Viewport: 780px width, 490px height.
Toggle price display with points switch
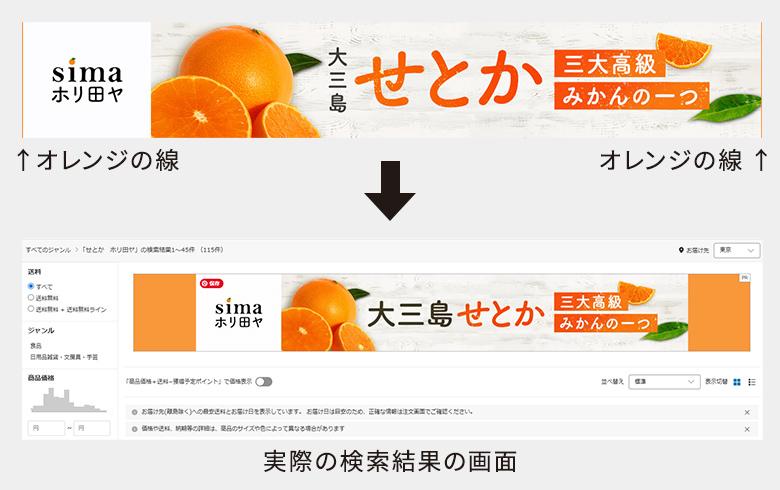[264, 382]
